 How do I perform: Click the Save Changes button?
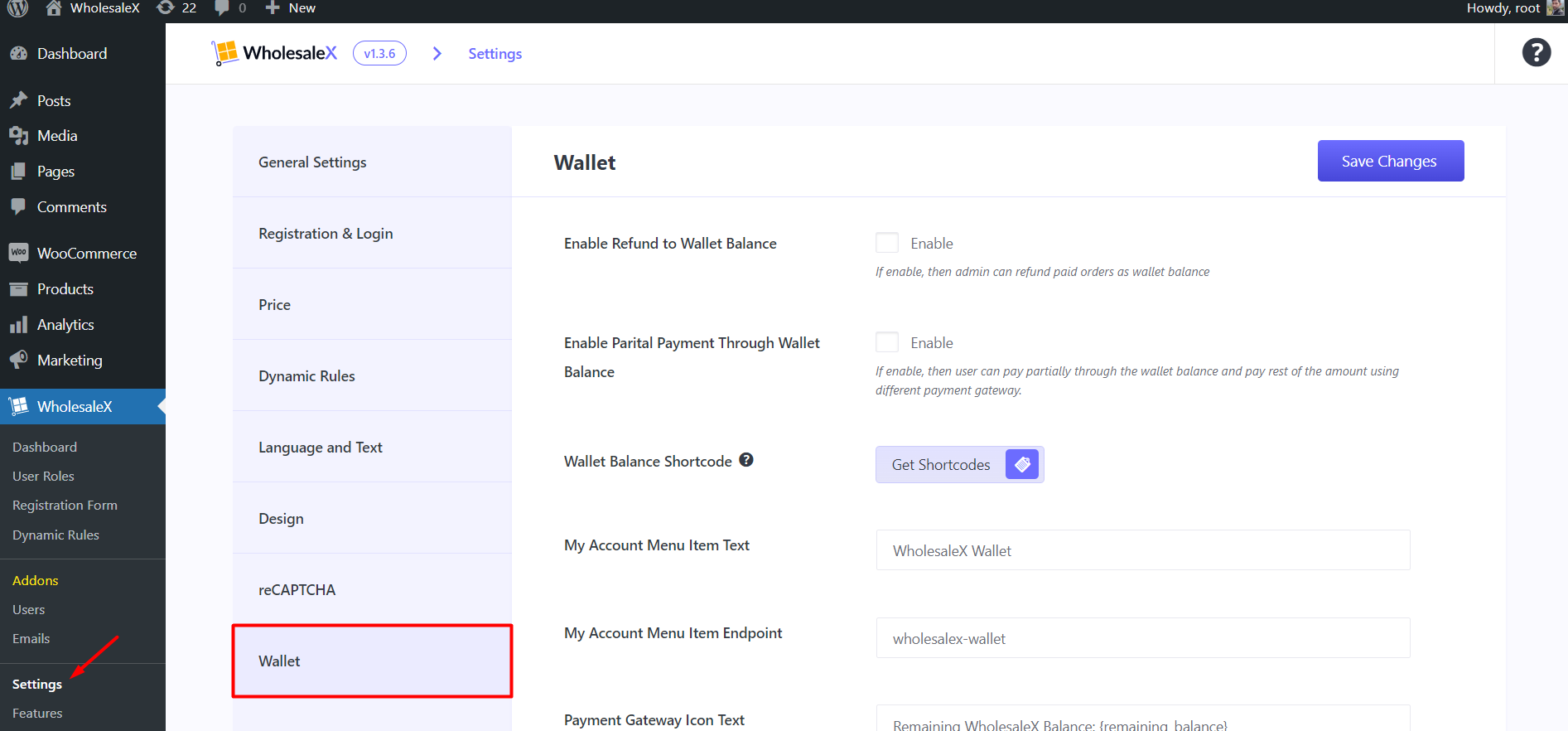click(x=1391, y=161)
